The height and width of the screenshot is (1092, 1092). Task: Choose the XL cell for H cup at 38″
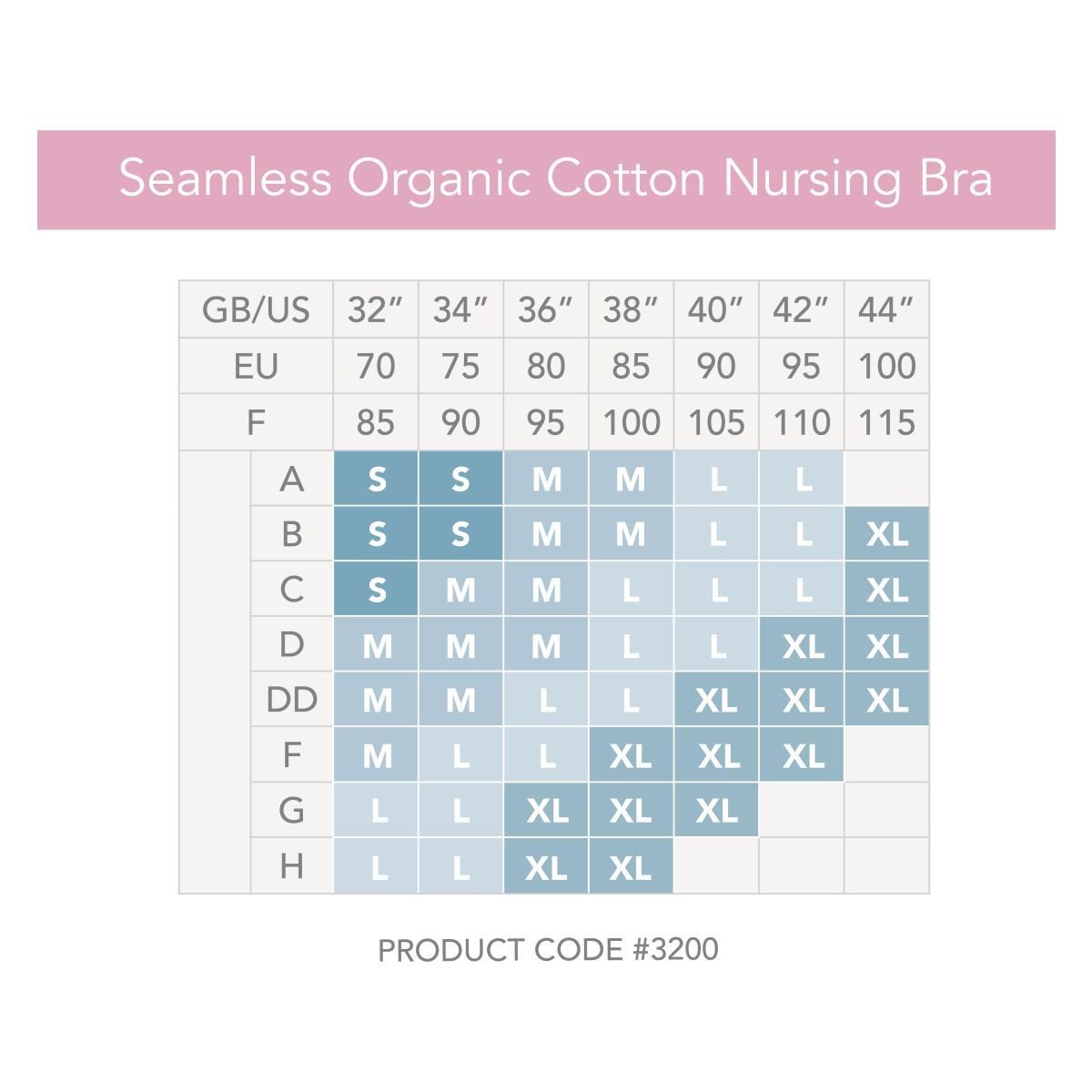(x=631, y=866)
